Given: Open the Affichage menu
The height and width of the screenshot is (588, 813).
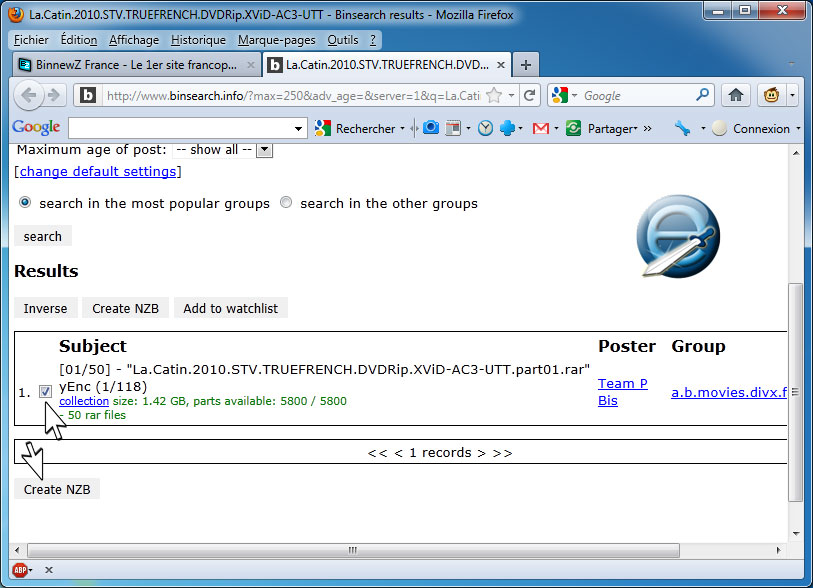Looking at the screenshot, I should (x=134, y=40).
